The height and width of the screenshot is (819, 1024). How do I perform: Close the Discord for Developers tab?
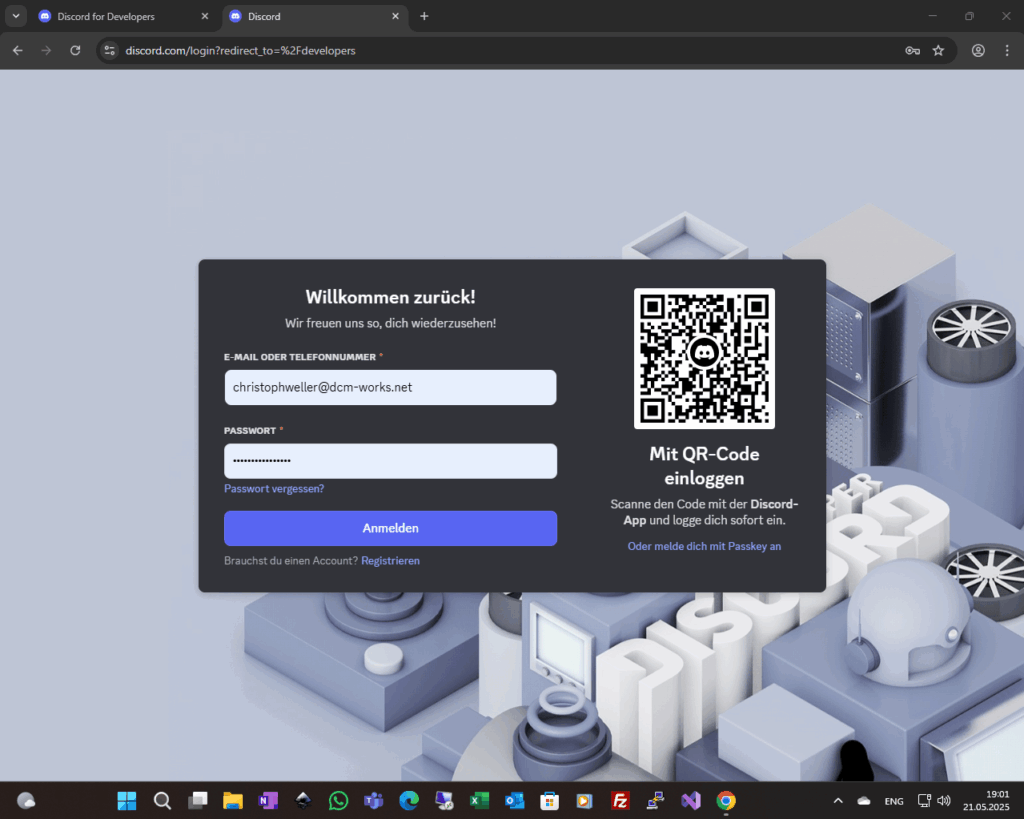pos(205,16)
